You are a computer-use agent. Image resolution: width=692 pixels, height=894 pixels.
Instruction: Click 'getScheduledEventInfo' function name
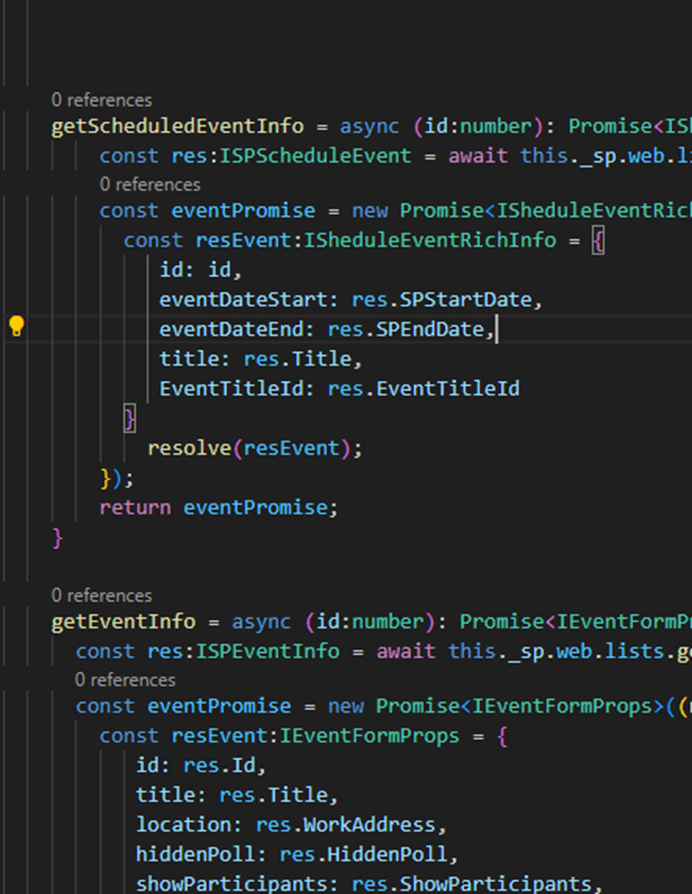(177, 126)
